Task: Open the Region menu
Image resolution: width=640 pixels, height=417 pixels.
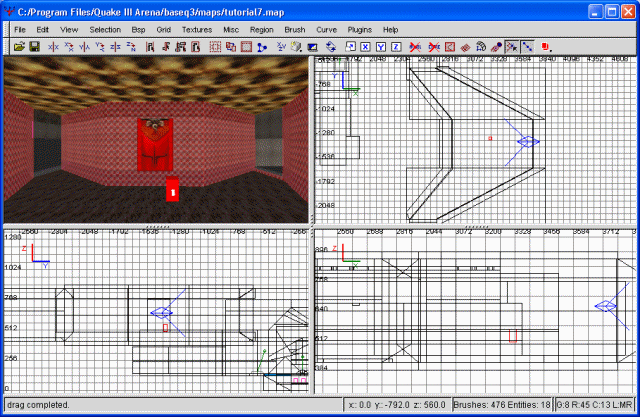Action: pyautogui.click(x=262, y=30)
